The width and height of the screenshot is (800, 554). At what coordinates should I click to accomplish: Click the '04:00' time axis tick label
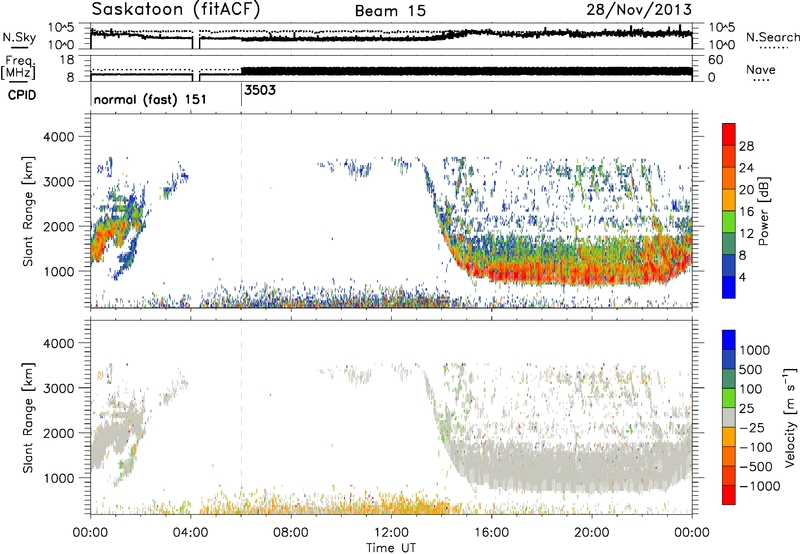(x=191, y=533)
